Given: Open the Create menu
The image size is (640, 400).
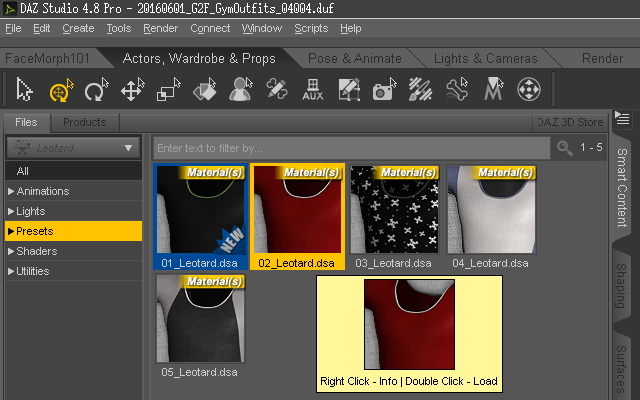Looking at the screenshot, I should [78, 29].
